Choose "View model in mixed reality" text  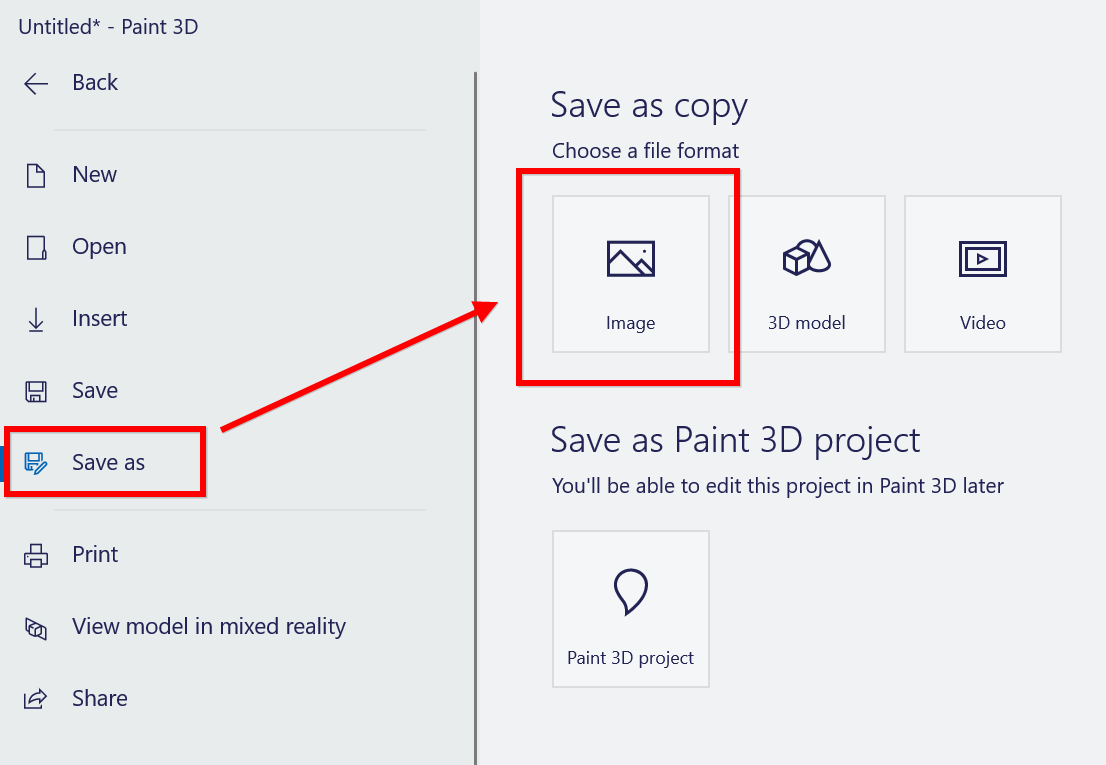point(209,627)
